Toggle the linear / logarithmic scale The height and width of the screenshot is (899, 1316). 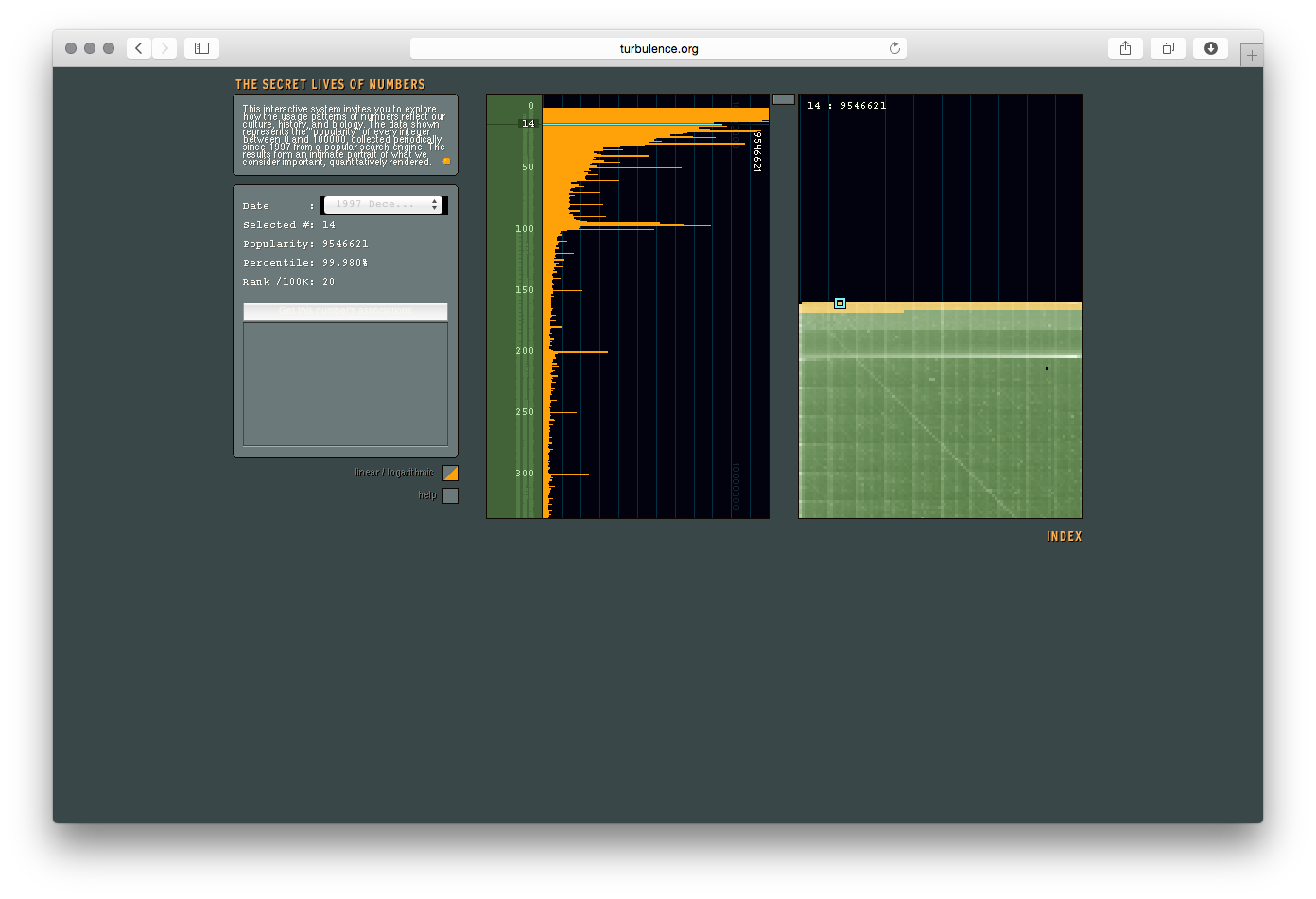(450, 473)
